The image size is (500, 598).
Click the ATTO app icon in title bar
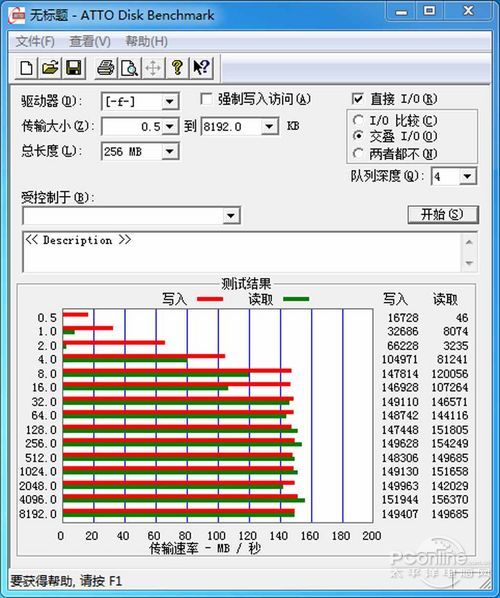tap(17, 15)
